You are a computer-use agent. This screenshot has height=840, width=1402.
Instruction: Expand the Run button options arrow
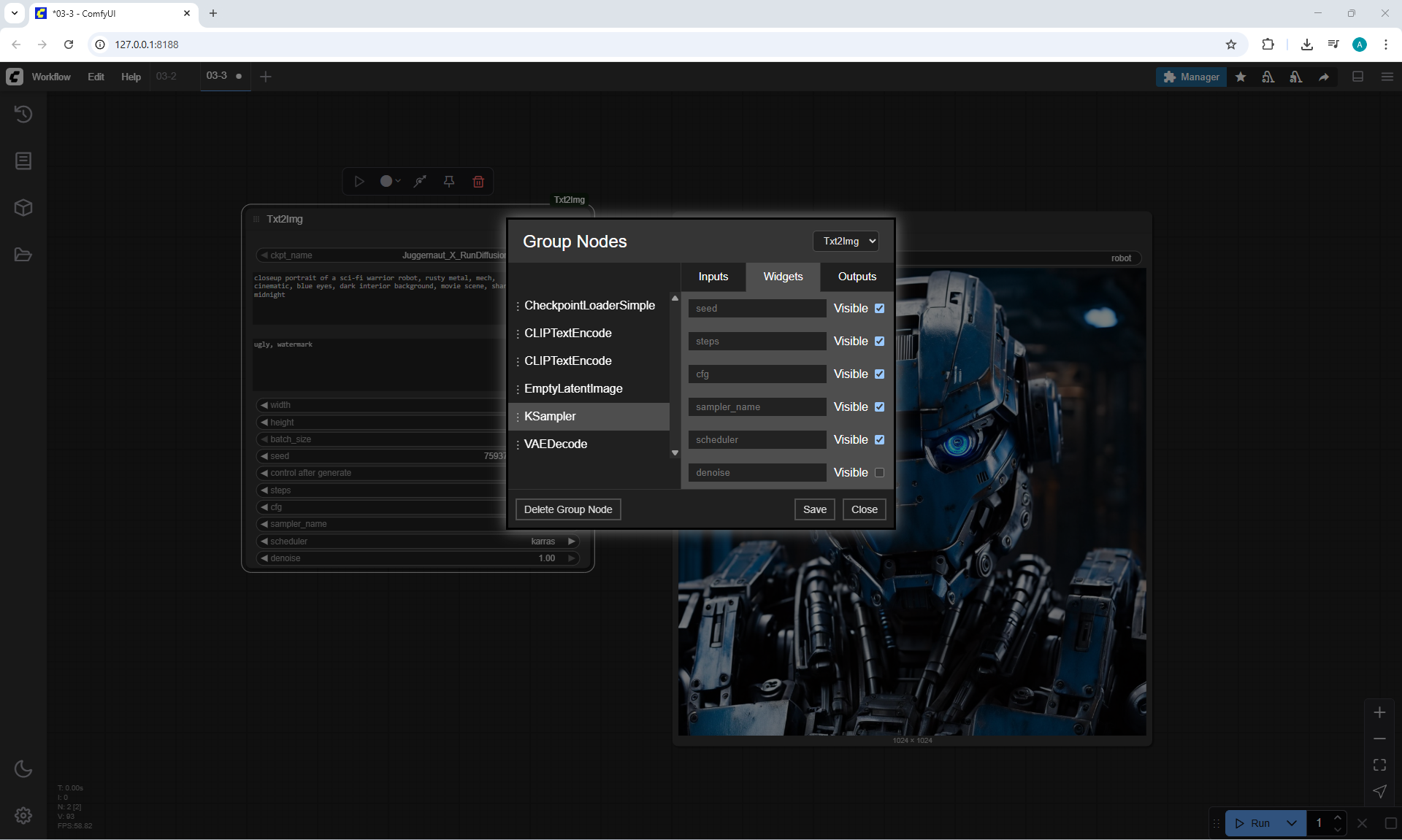1292,823
